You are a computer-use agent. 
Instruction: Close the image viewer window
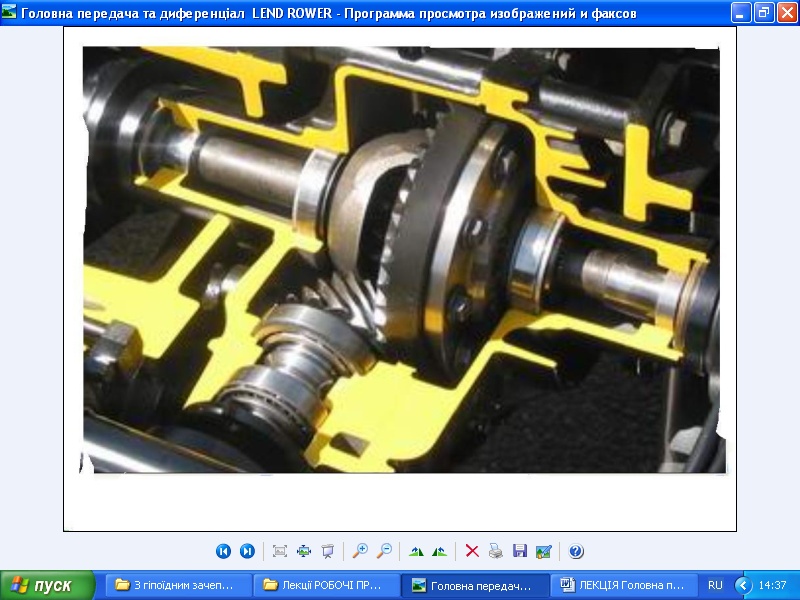coord(787,13)
